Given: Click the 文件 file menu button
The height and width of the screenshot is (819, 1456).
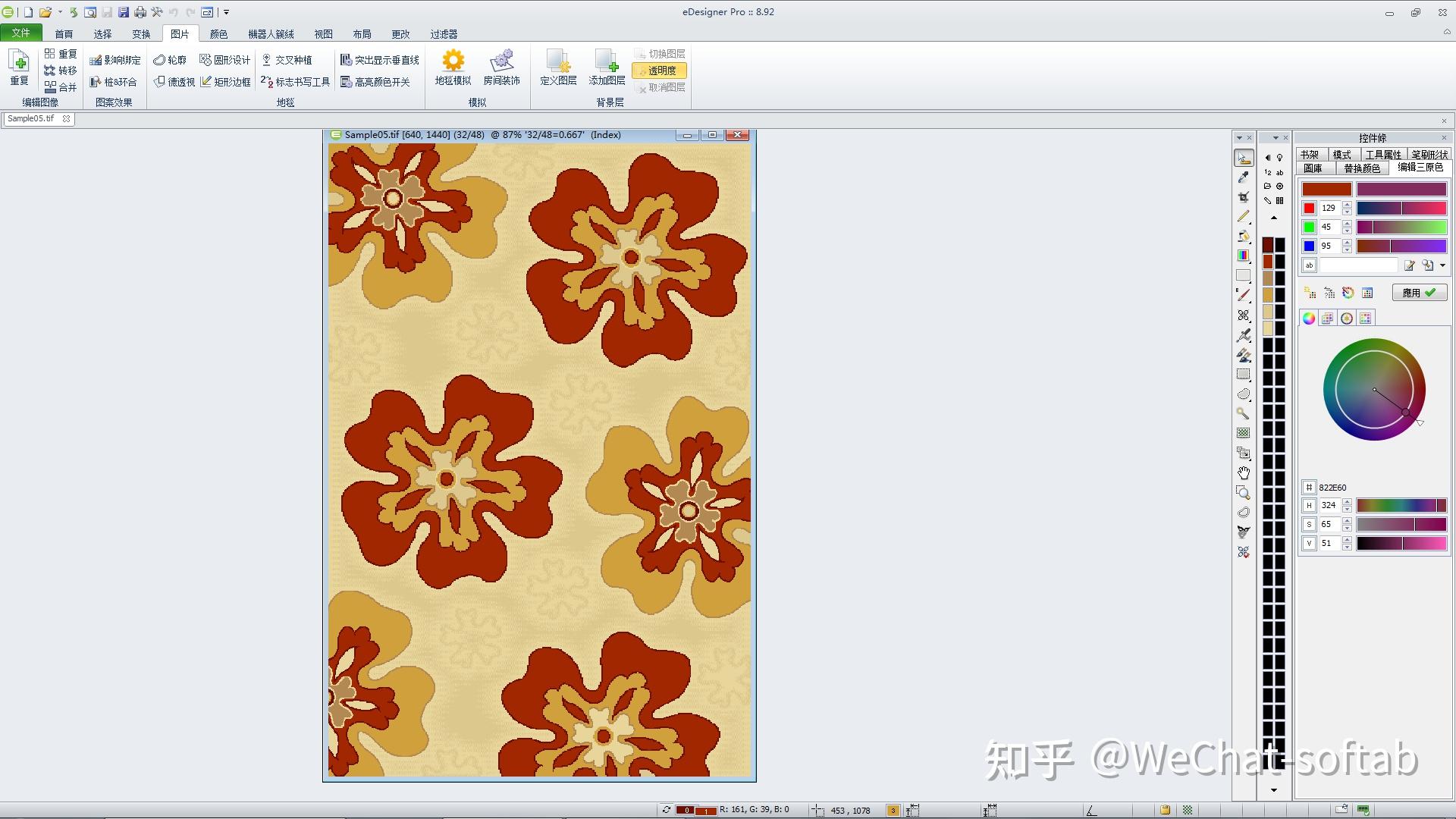Looking at the screenshot, I should [x=20, y=33].
